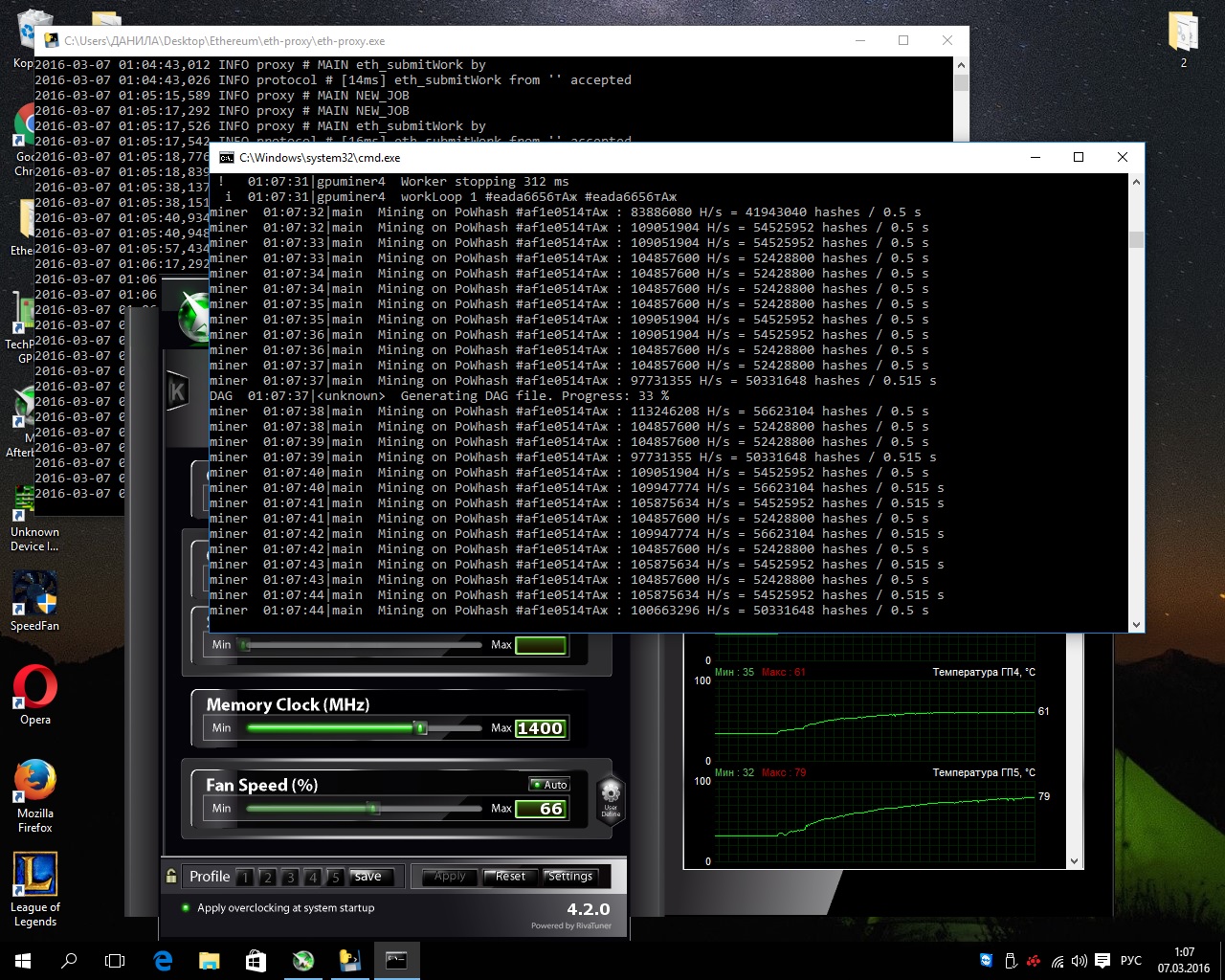Screen dimensions: 1225x980
Task: Open the volume tray icon
Action: (x=1080, y=960)
